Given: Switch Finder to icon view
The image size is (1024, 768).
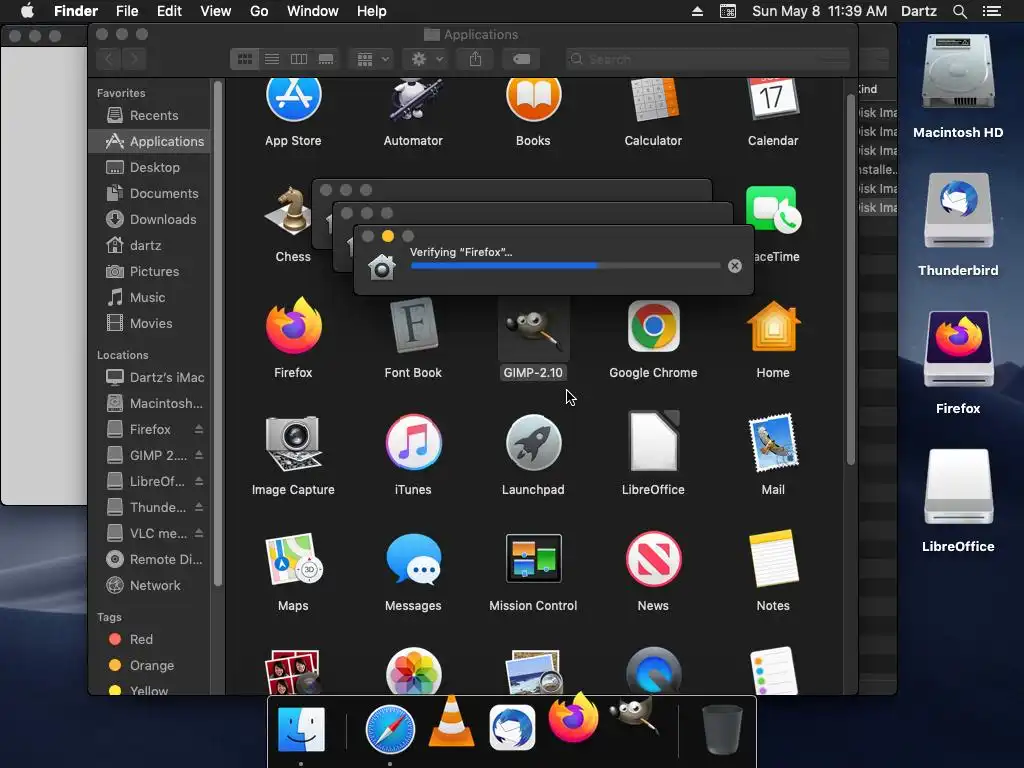Looking at the screenshot, I should (245, 59).
